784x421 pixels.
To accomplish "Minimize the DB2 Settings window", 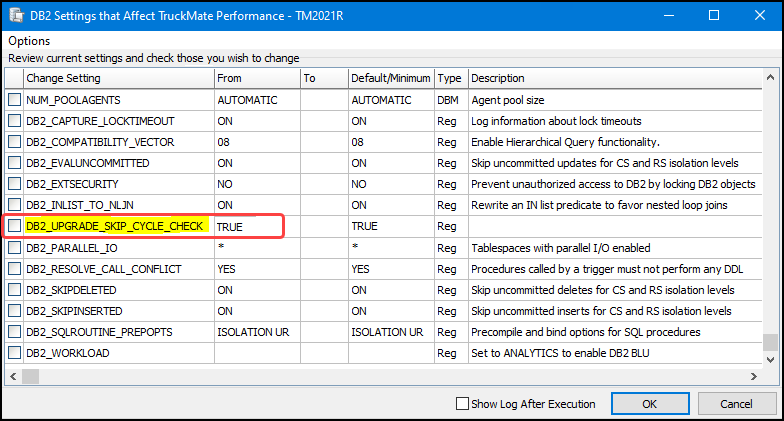I will coord(667,16).
